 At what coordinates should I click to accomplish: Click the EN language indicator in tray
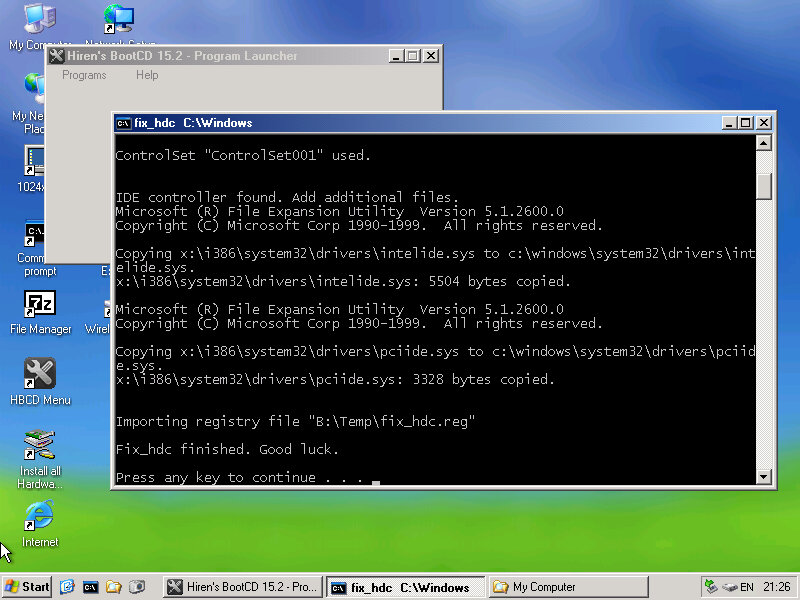746,587
